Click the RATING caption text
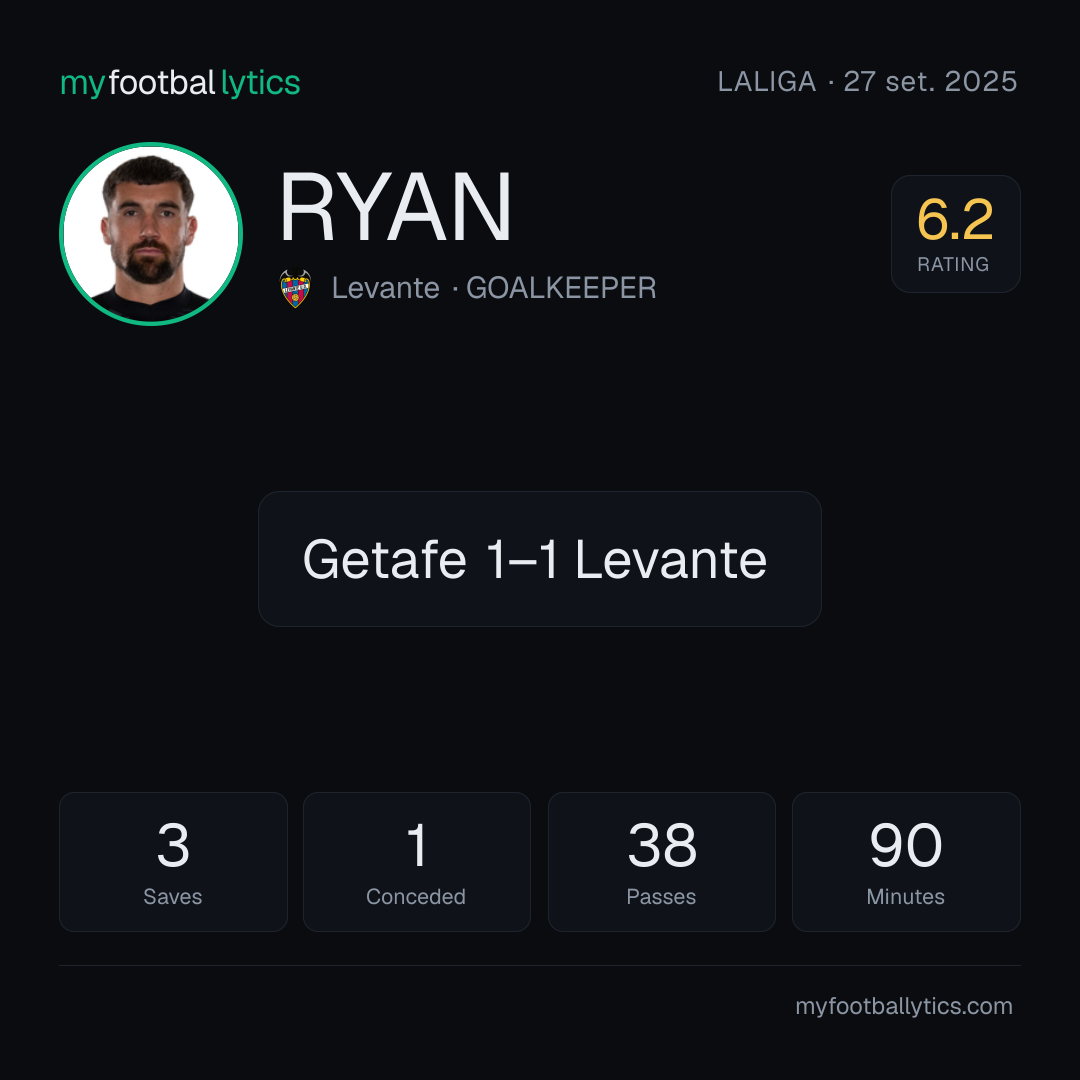Image resolution: width=1080 pixels, height=1080 pixels. [953, 264]
